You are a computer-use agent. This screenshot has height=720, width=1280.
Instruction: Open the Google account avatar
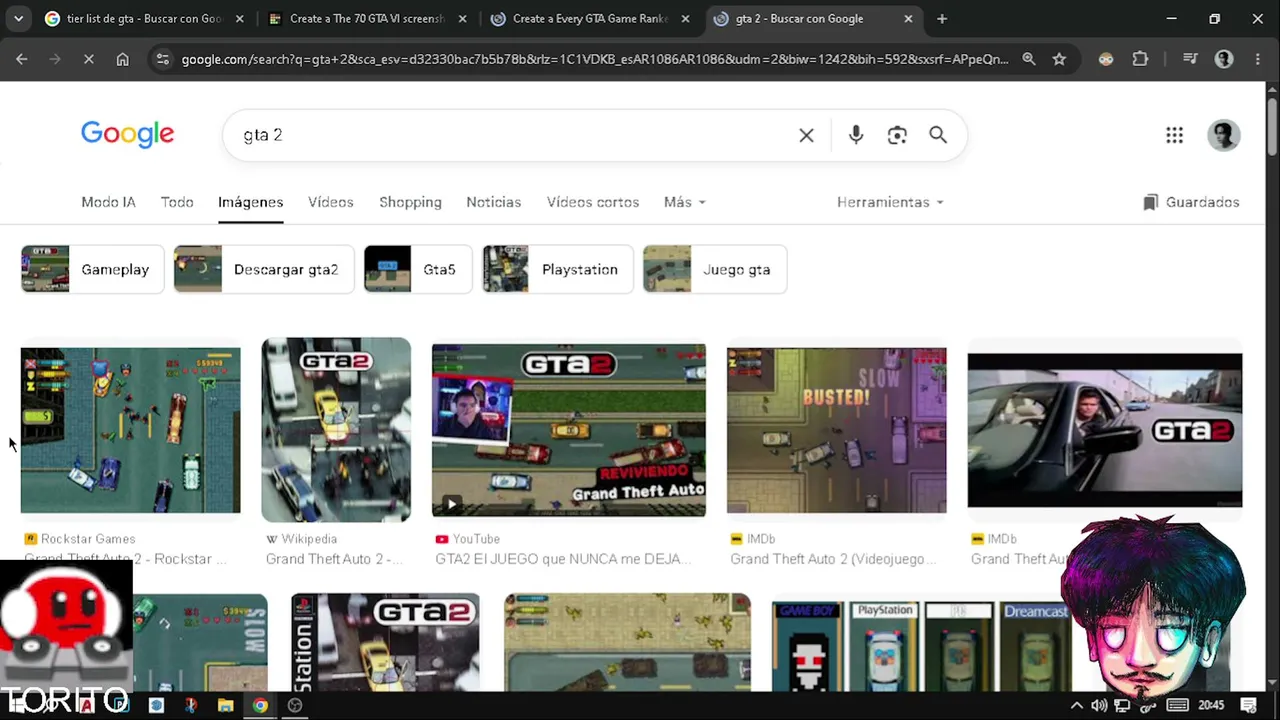(x=1224, y=135)
